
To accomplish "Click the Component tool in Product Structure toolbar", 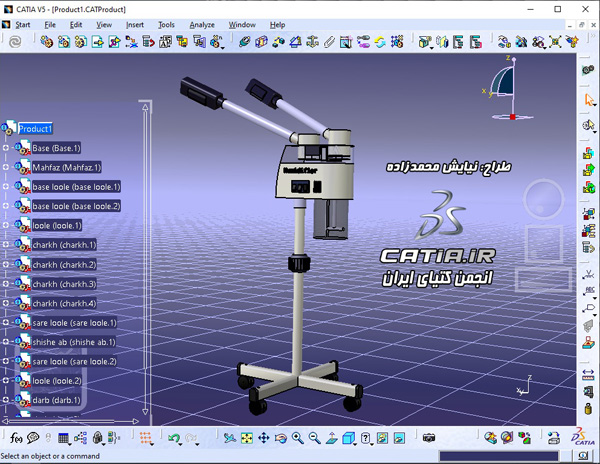I will point(47,42).
